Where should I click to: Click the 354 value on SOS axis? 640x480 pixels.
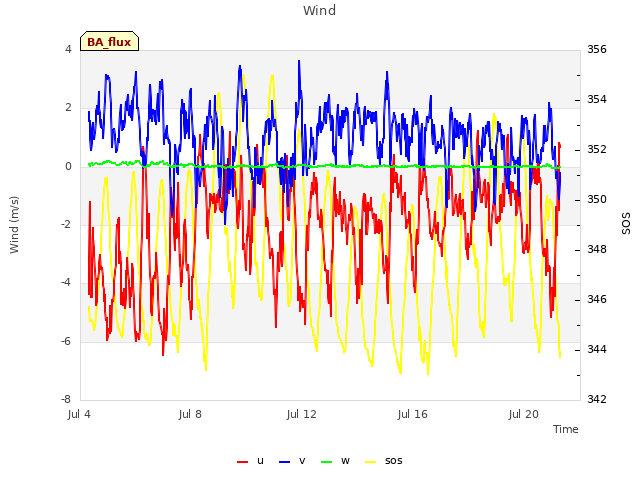click(597, 99)
